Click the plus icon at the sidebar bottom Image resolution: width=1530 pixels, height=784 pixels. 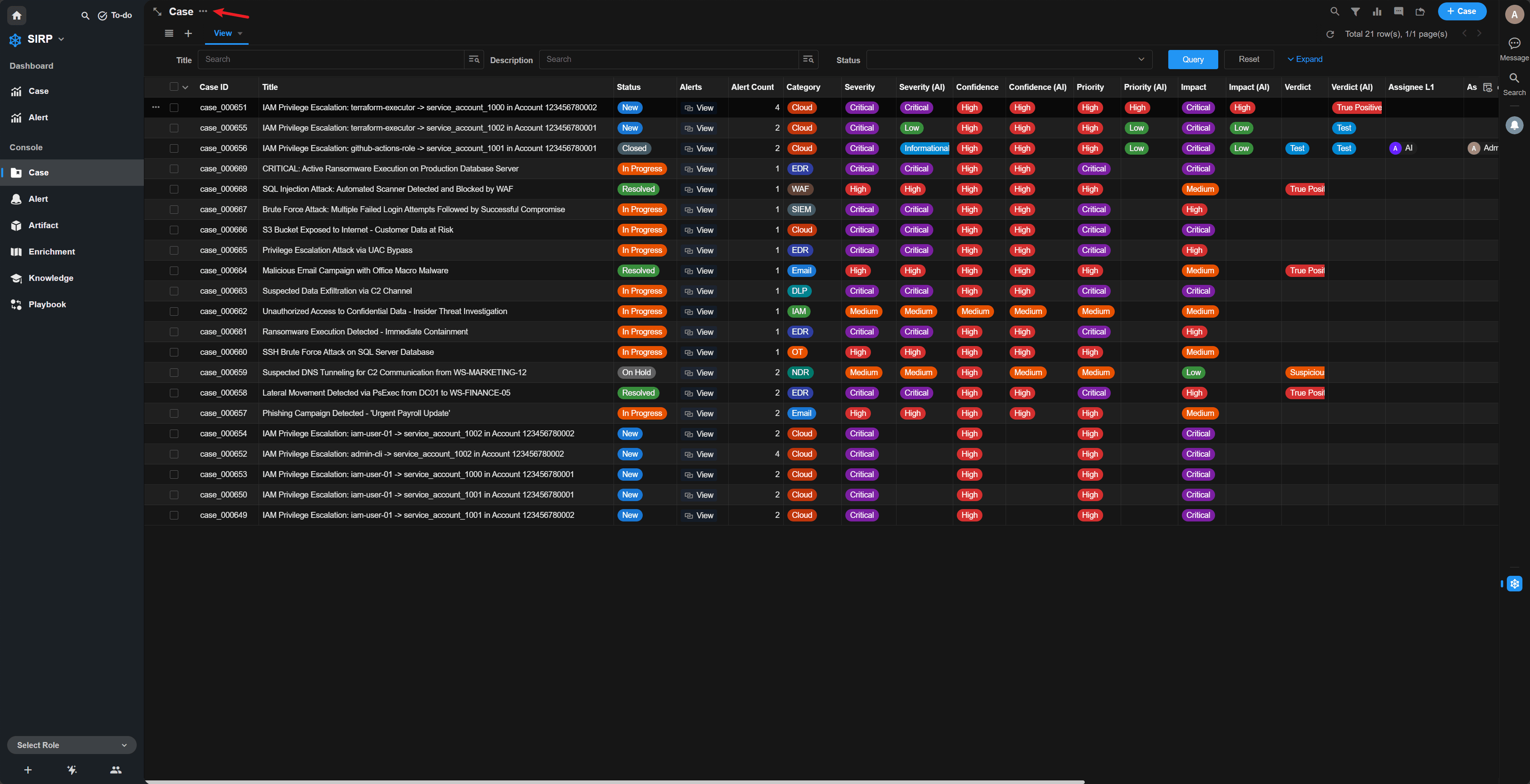click(x=28, y=770)
